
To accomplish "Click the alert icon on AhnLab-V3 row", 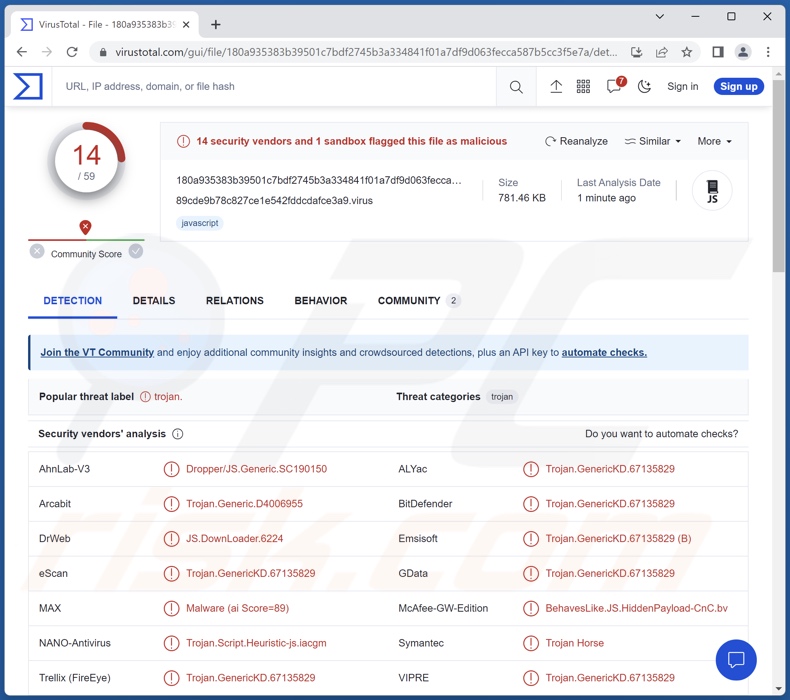I will point(171,469).
